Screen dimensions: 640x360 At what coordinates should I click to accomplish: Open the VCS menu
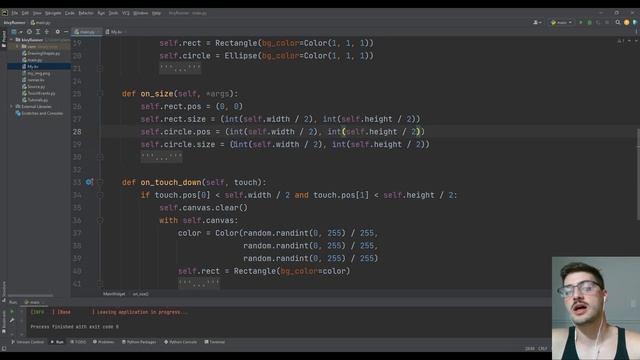[126, 13]
